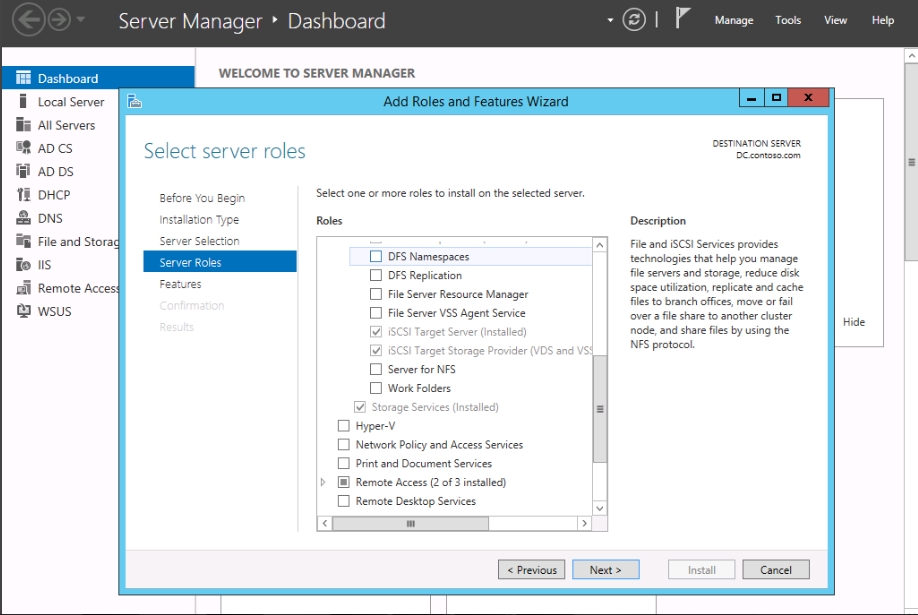Click the DNS role icon
Image resolution: width=918 pixels, height=615 pixels.
click(24, 218)
